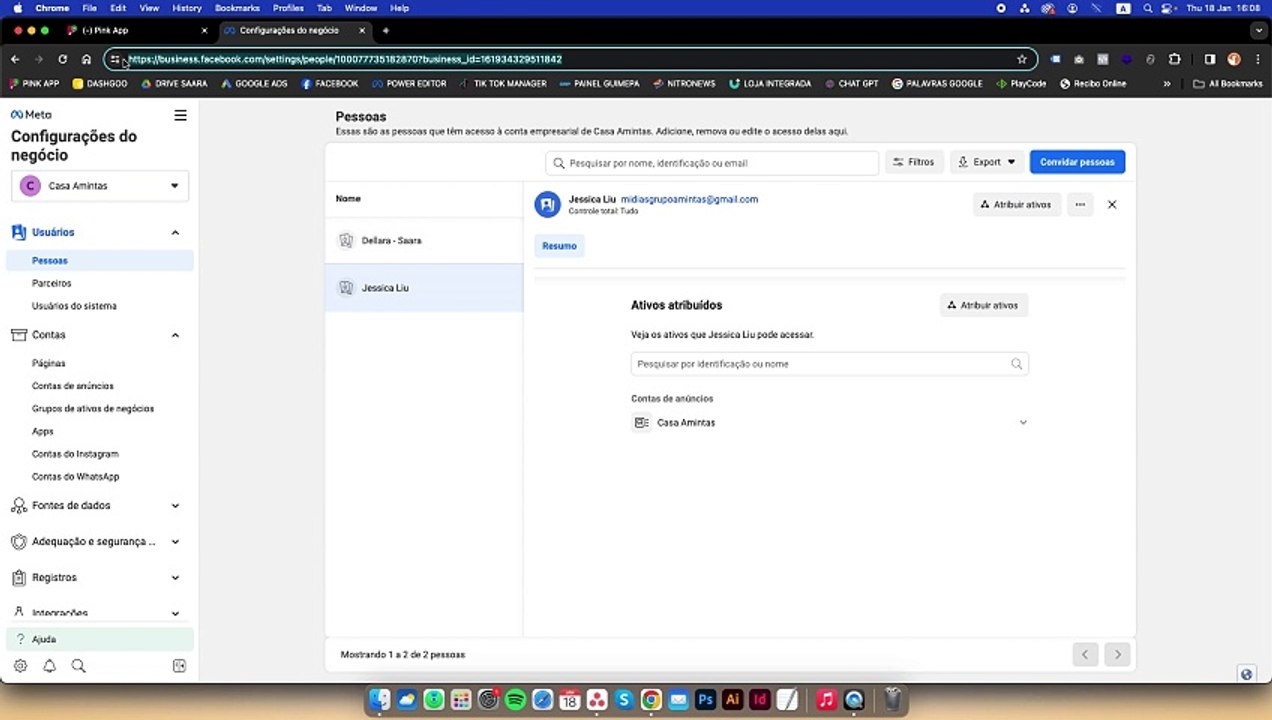Image resolution: width=1272 pixels, height=720 pixels.
Task: Click the three-dots more options button
Action: point(1080,204)
